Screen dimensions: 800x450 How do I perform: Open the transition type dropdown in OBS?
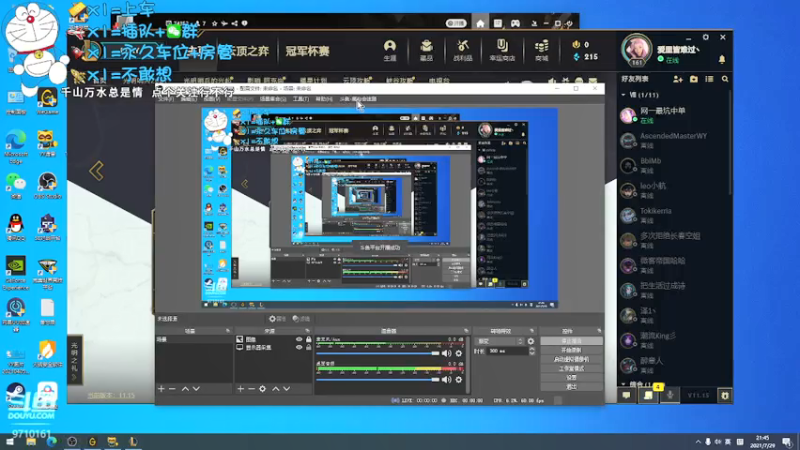499,341
